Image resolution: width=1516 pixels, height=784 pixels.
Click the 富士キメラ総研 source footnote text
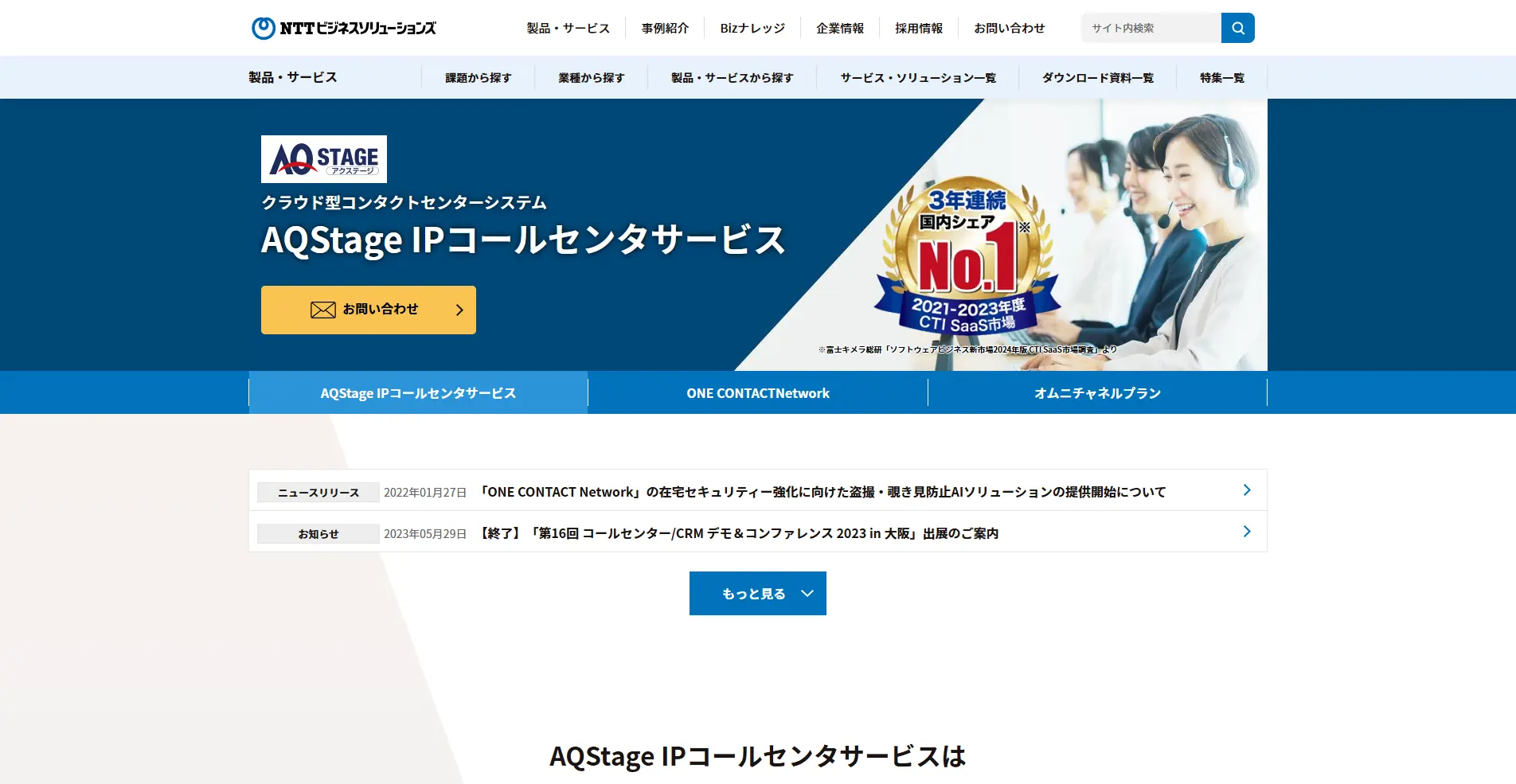(967, 349)
